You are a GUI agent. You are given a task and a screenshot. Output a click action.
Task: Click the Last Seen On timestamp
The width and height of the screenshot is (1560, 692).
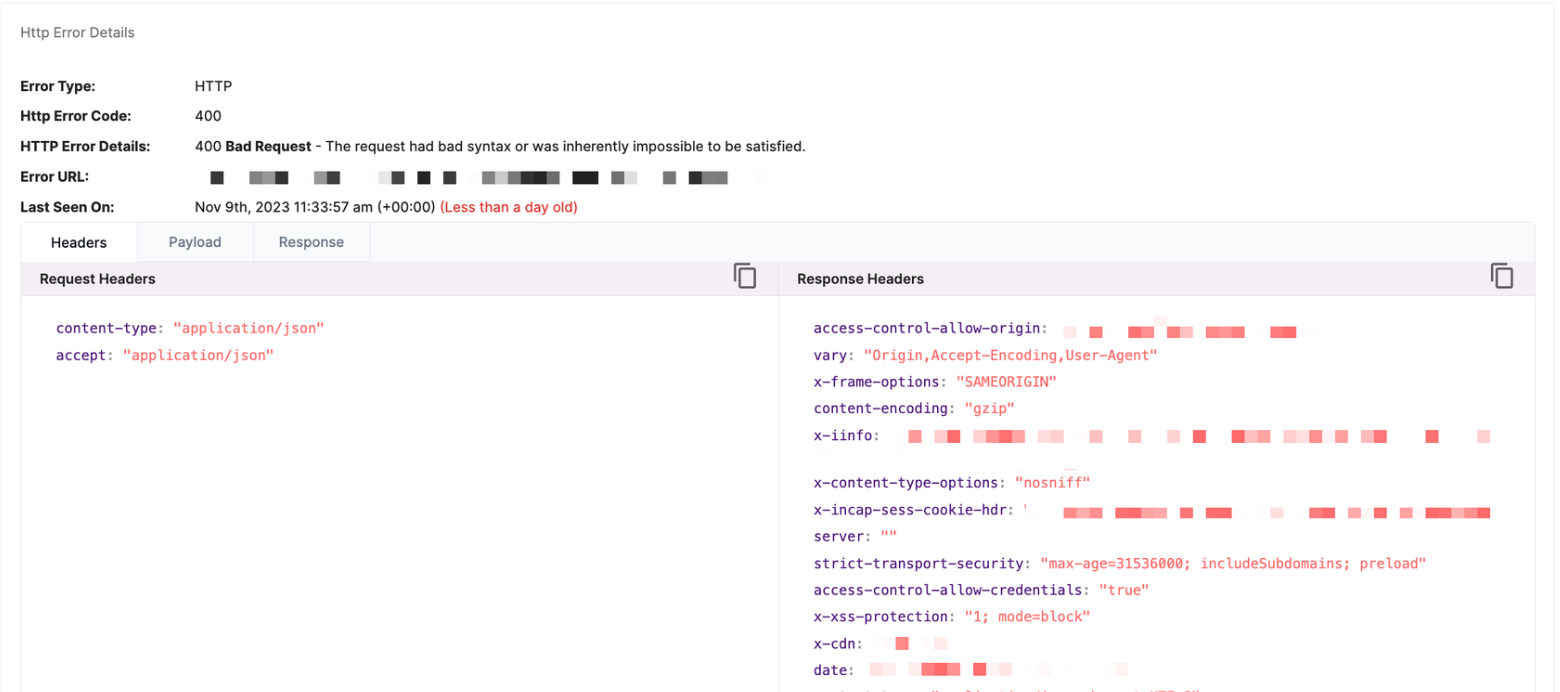click(314, 208)
